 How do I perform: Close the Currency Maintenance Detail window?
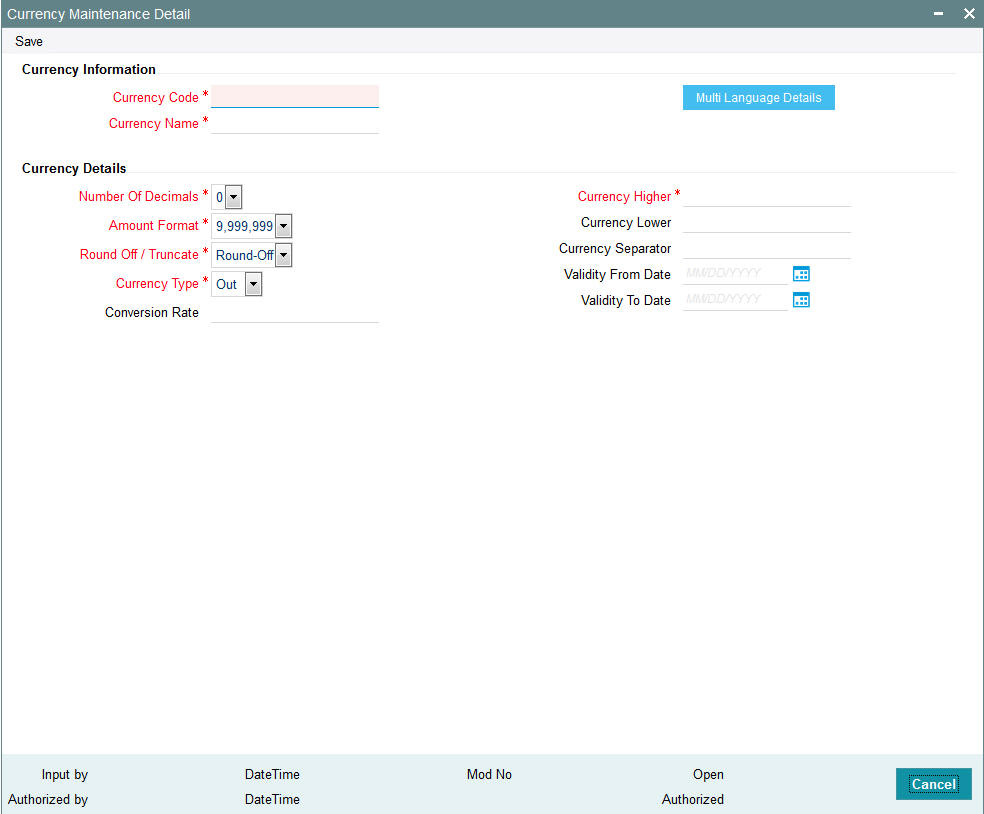pos(969,14)
